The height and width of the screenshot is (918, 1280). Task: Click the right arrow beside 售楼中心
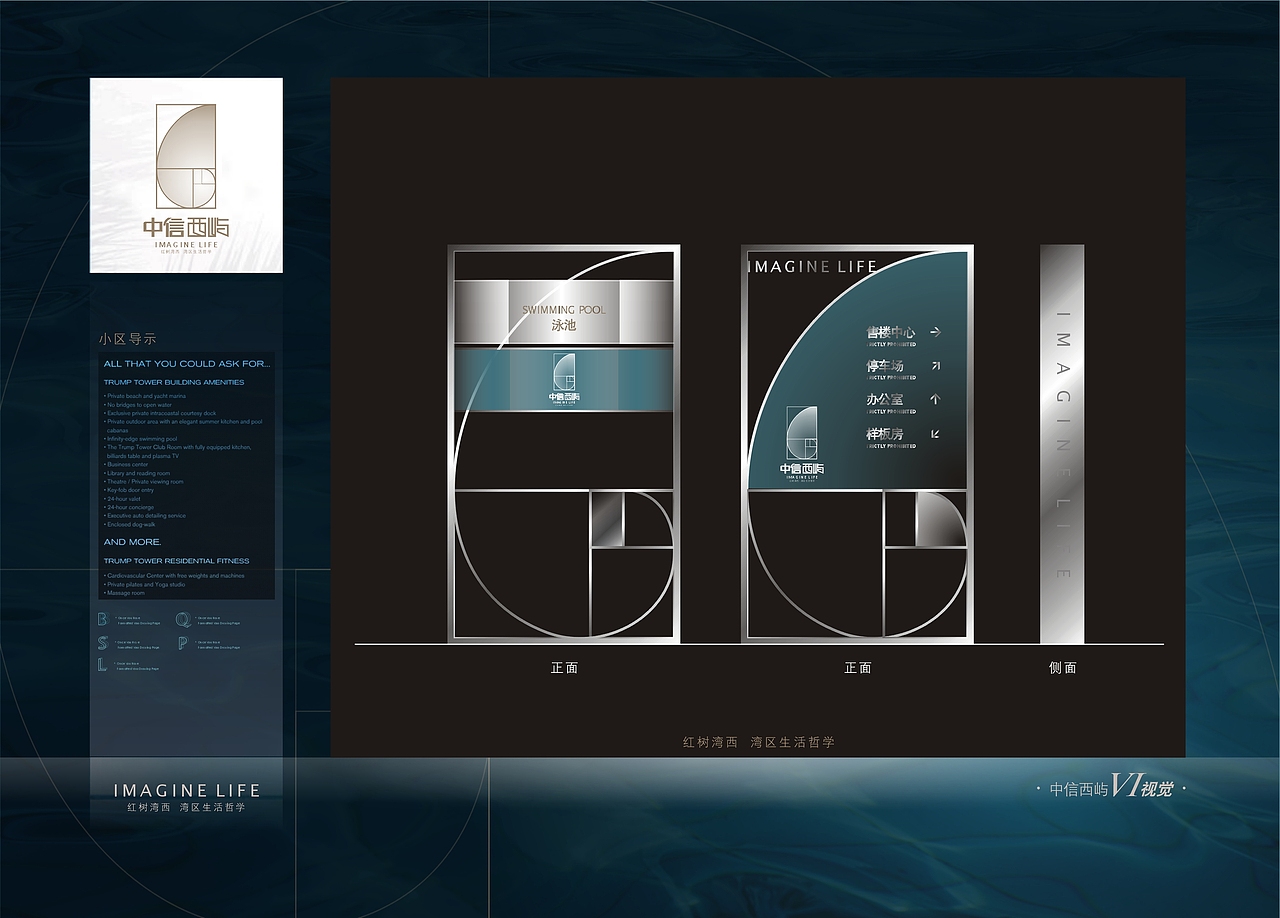tap(935, 331)
